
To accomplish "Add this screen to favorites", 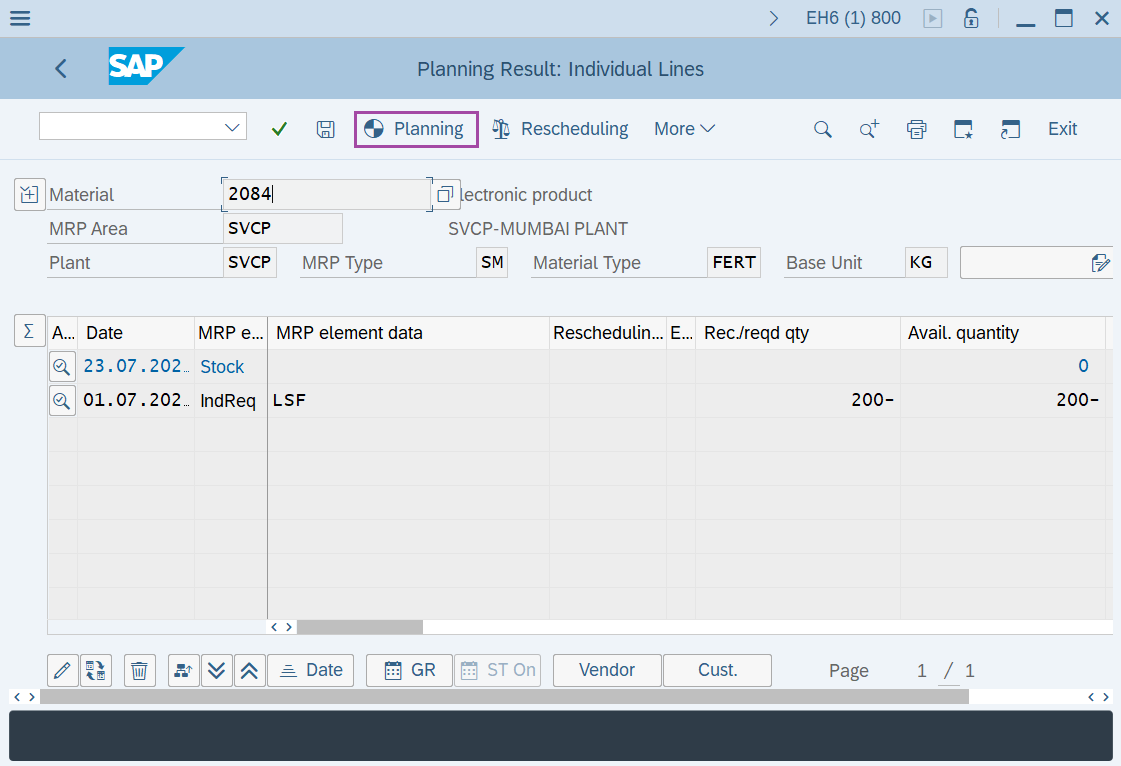I will click(x=962, y=129).
